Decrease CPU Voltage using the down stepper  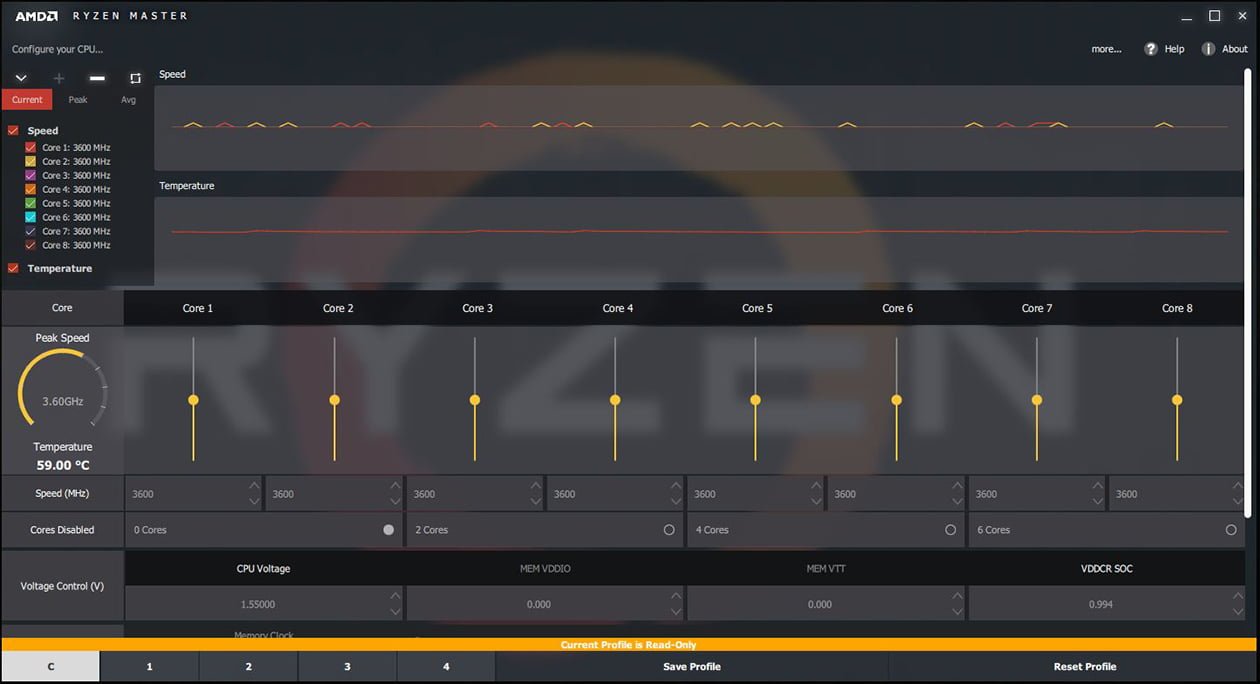coord(396,610)
